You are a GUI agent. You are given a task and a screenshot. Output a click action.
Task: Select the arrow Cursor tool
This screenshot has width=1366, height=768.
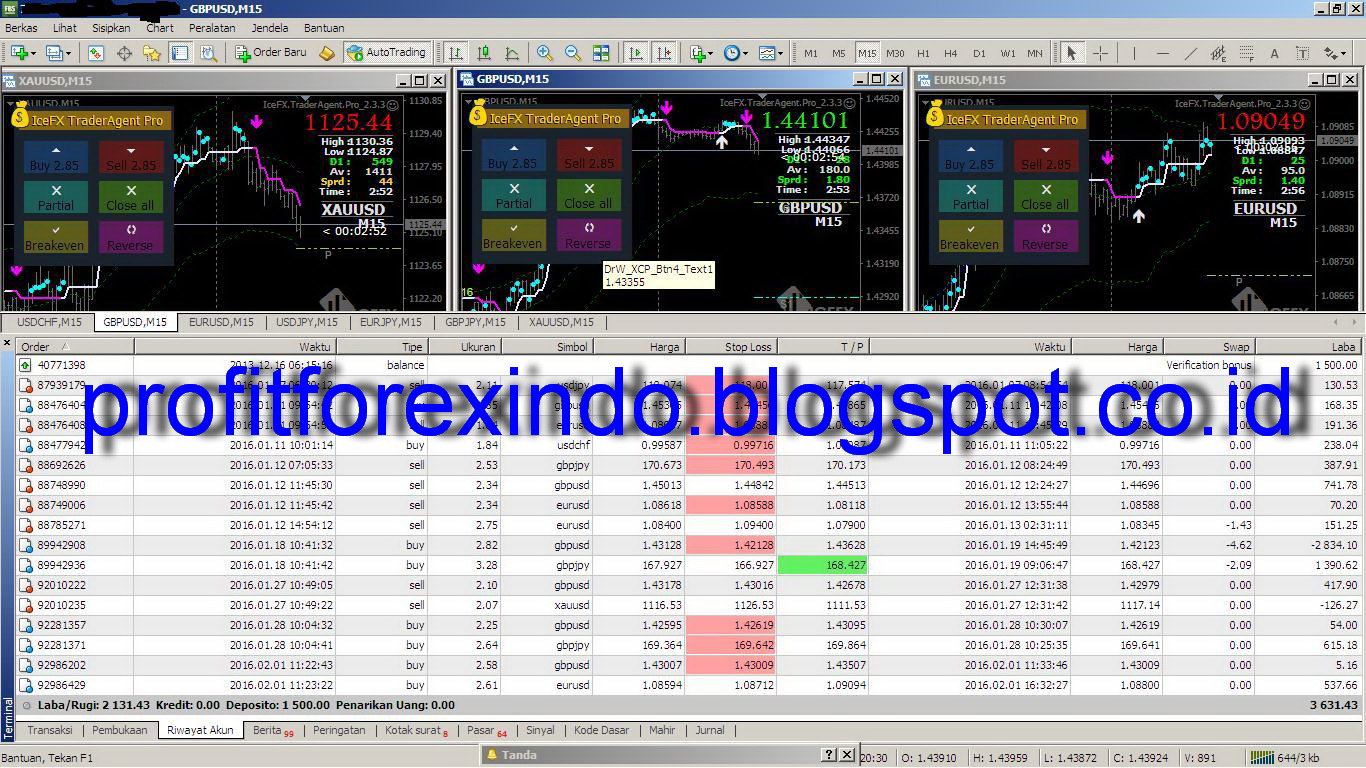(1071, 53)
